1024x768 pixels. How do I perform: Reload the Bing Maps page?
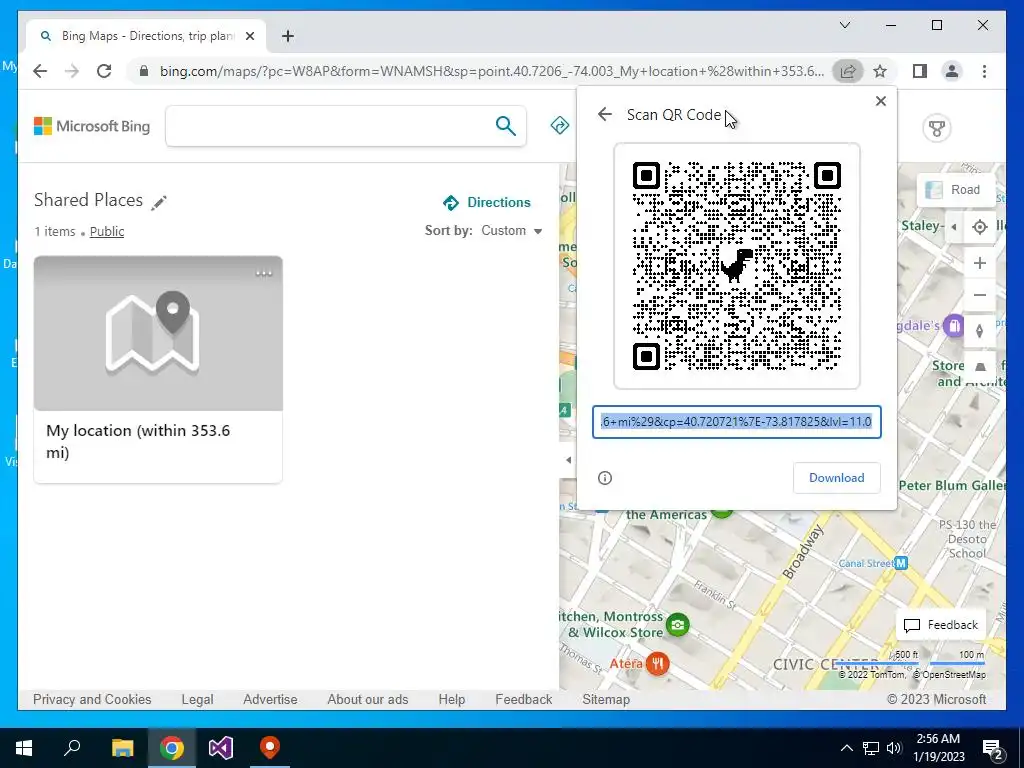(x=104, y=71)
